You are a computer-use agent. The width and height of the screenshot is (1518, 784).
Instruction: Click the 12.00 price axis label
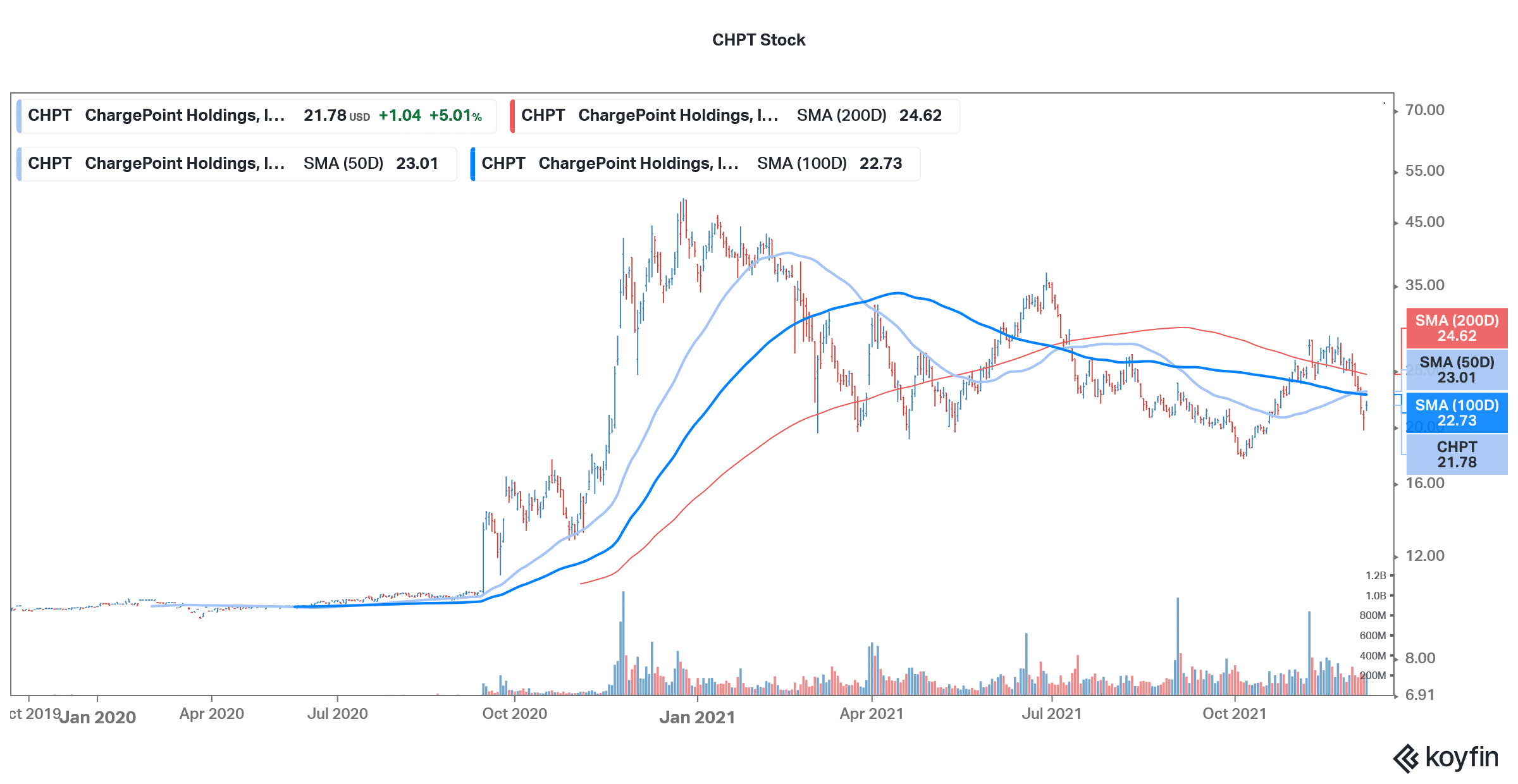point(1424,556)
